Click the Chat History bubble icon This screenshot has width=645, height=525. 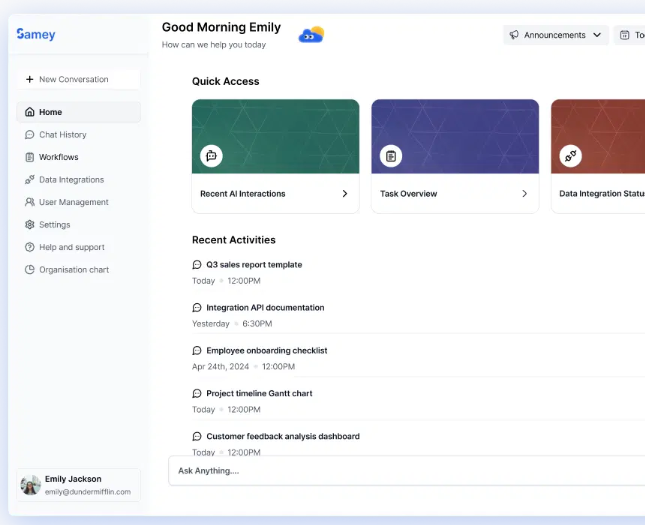point(30,135)
